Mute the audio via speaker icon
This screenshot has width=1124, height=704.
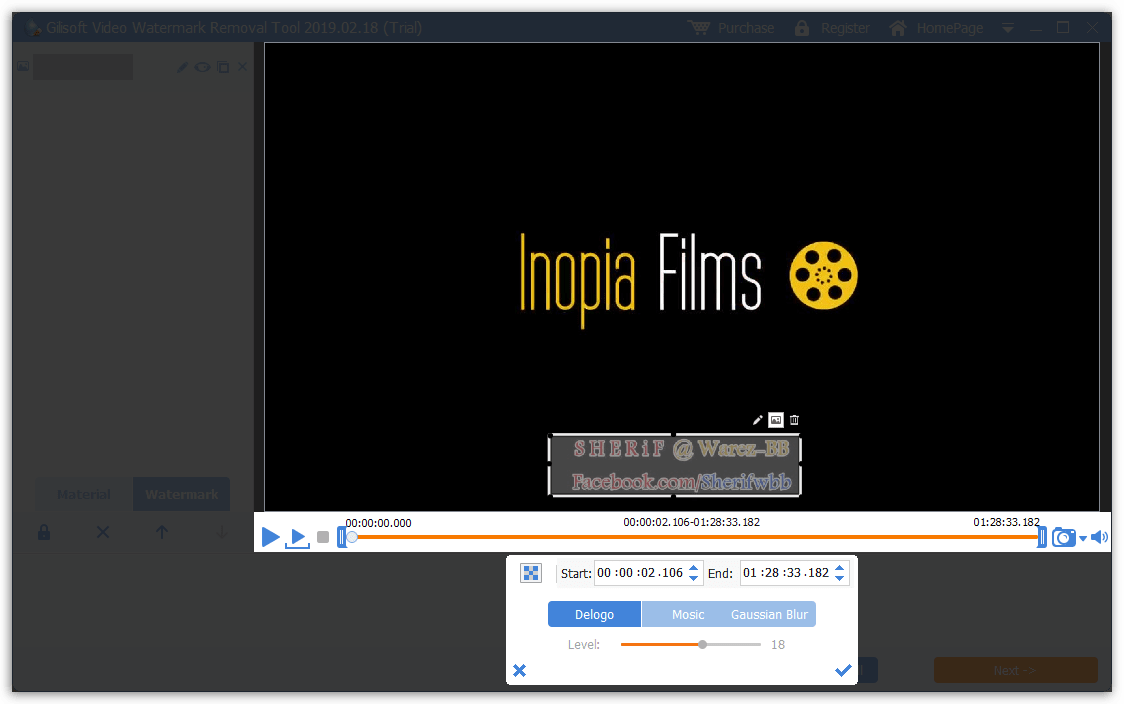1099,538
